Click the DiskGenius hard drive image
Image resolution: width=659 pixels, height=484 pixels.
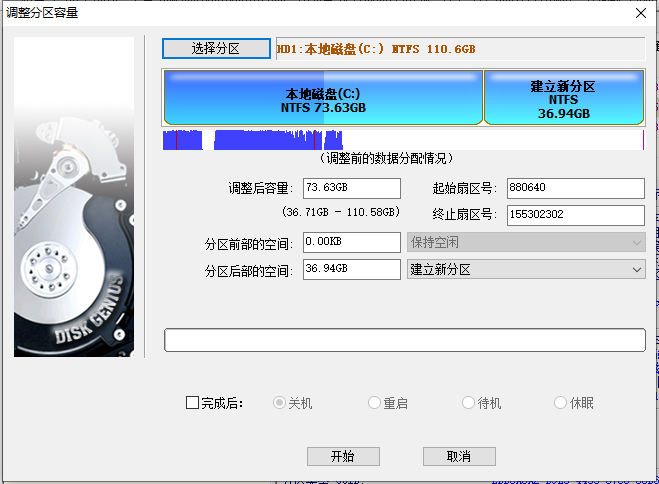coord(74,197)
